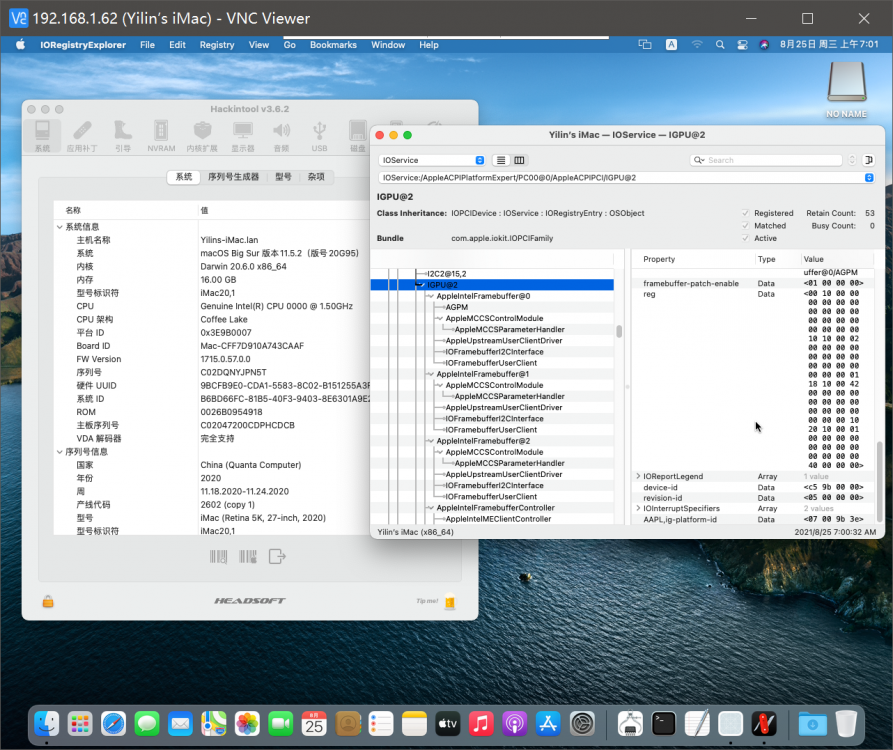
Task: Open the 音频 audio section in Hackintool
Action: [281, 136]
